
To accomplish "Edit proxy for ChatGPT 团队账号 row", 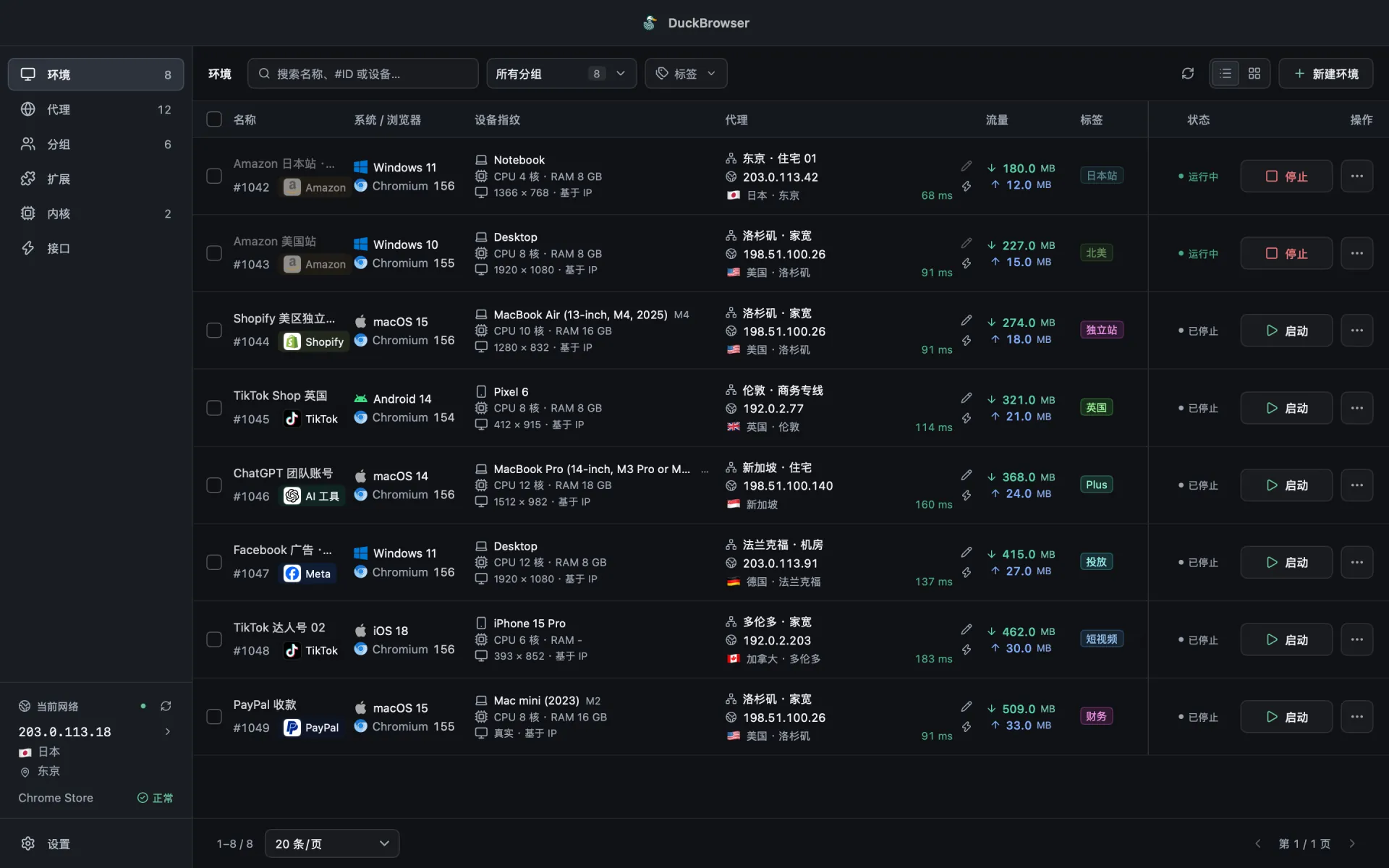I will click(966, 475).
